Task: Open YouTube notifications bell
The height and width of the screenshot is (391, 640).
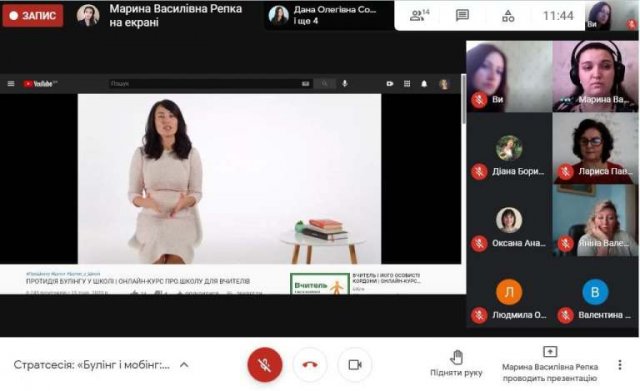Action: coord(424,84)
